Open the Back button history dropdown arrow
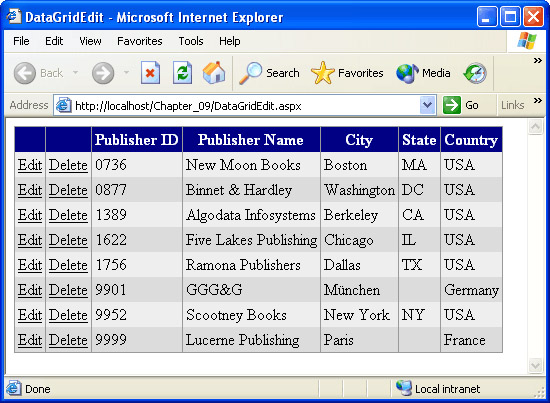This screenshot has width=550, height=403. point(75,73)
